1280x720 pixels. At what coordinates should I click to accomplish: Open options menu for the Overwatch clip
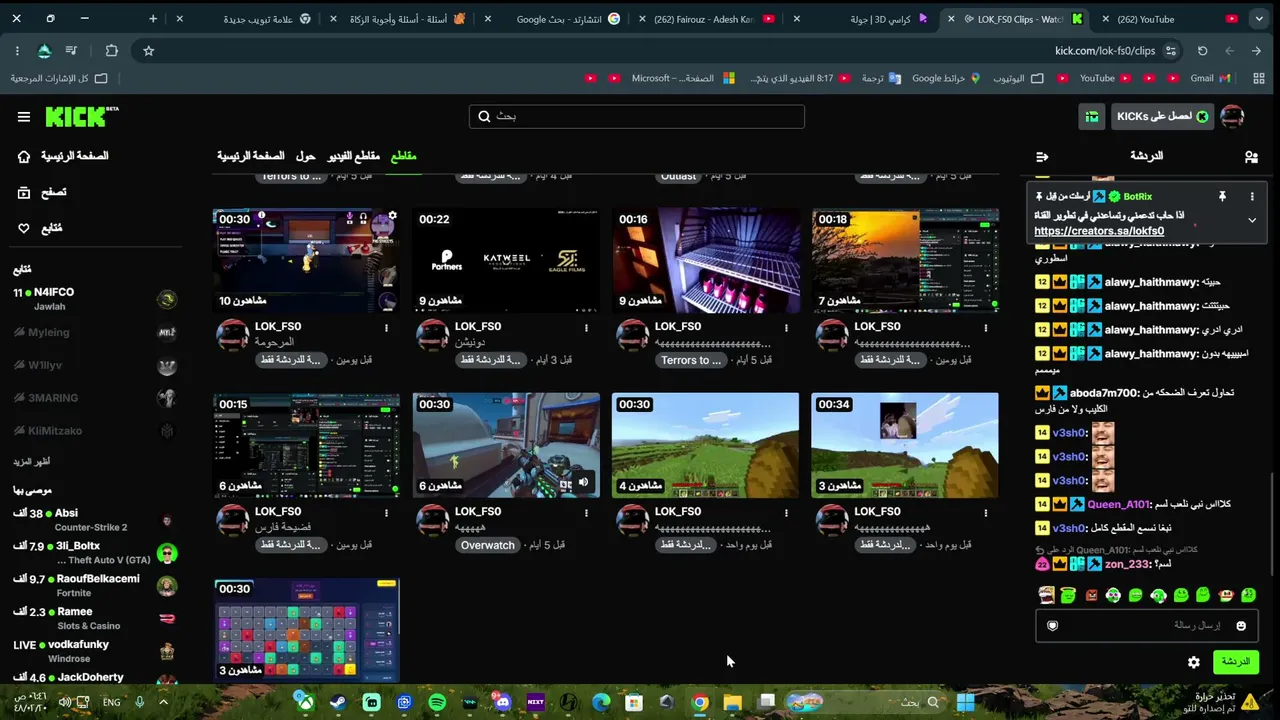[587, 512]
